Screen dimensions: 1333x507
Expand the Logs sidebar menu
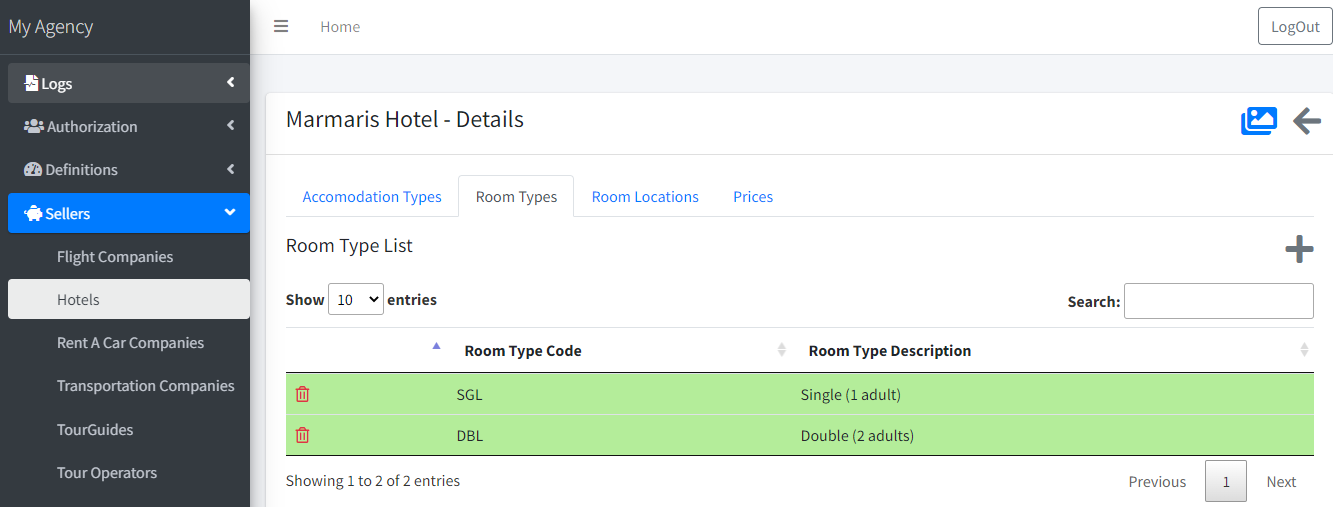click(128, 83)
